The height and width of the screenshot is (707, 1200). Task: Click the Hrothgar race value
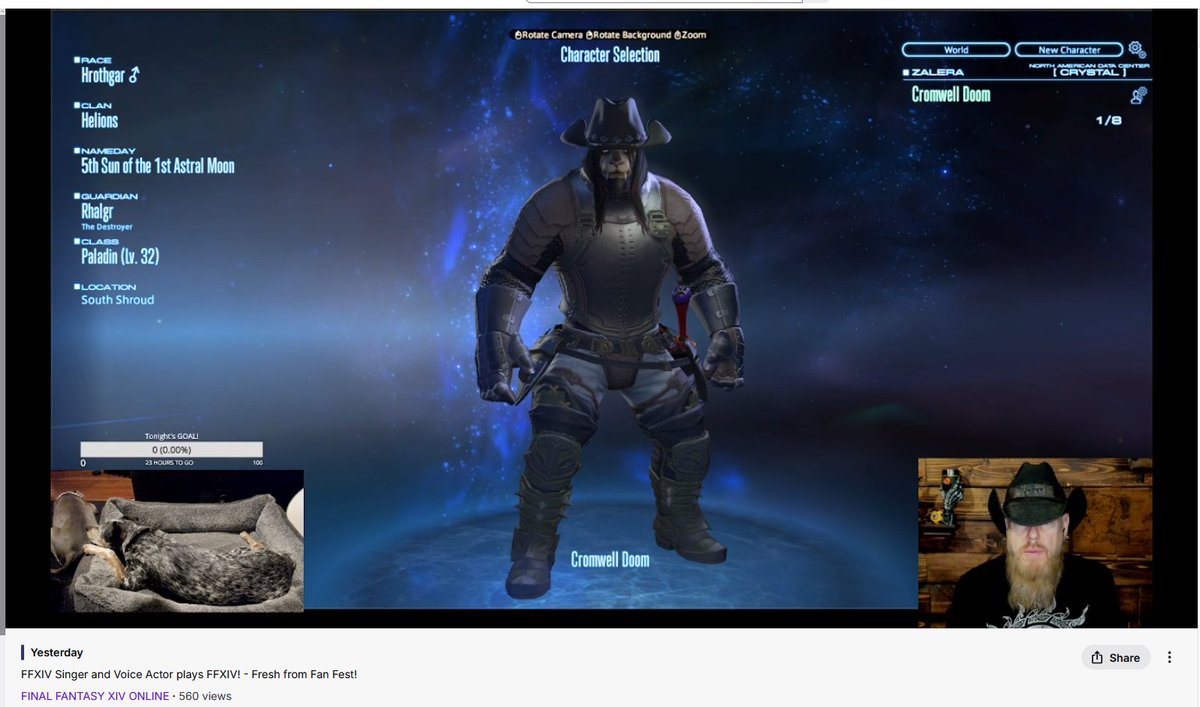point(110,75)
